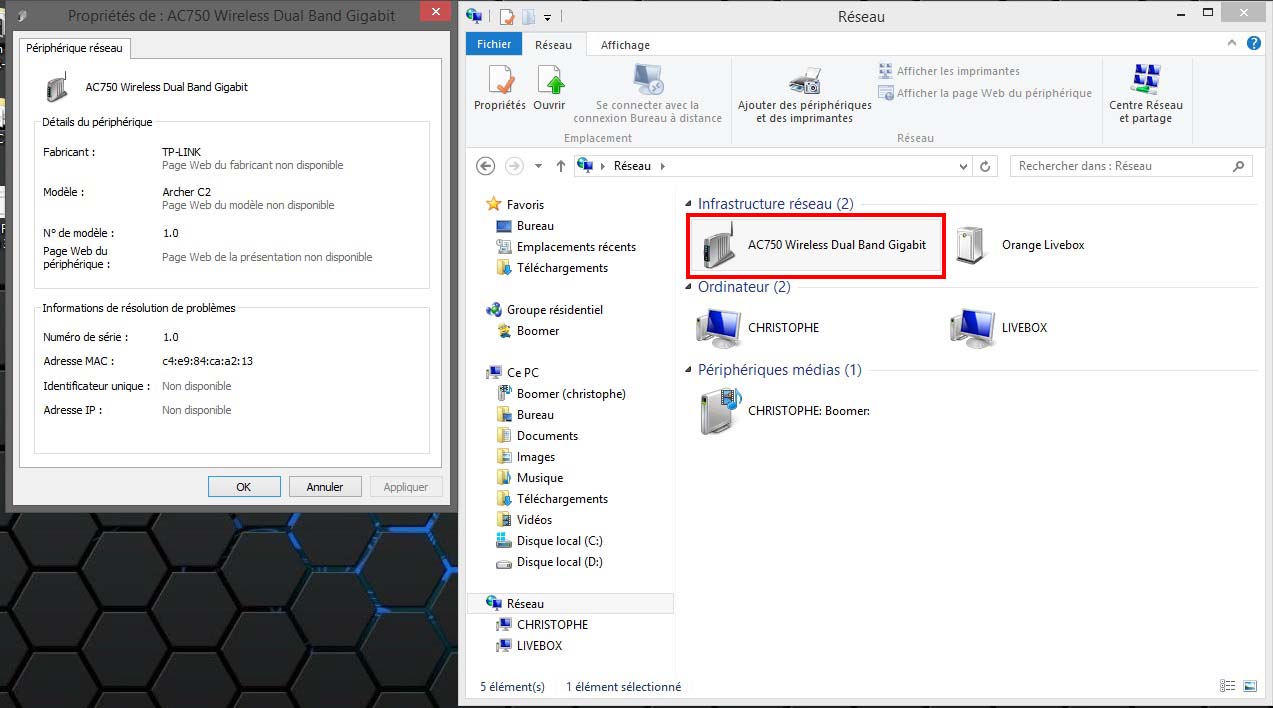This screenshot has height=708, width=1273.
Task: Select Groupe résidentiel in sidebar
Action: tap(545, 310)
